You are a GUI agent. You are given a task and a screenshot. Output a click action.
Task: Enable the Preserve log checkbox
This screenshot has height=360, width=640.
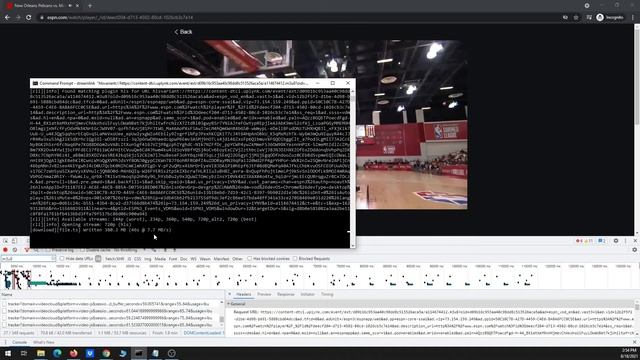48,250
